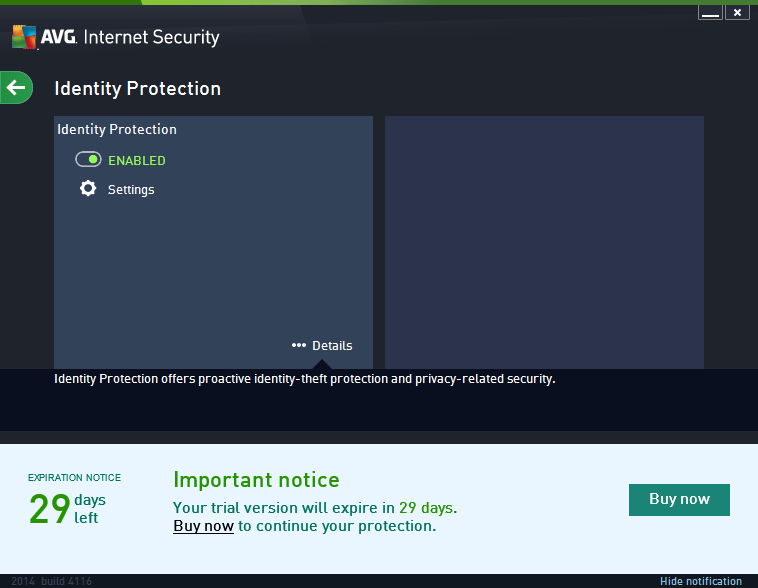This screenshot has height=588, width=758.
Task: Click the empty right-side panel tile
Action: coord(544,240)
